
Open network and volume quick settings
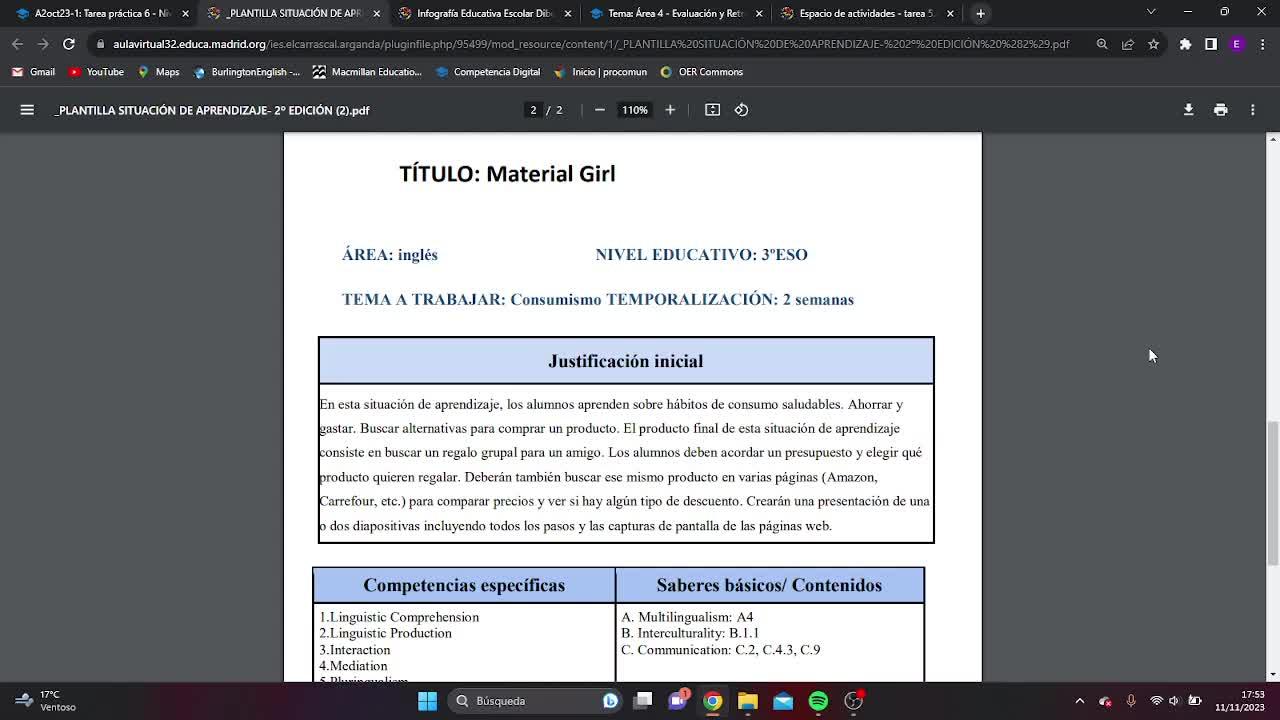[x=1174, y=701]
